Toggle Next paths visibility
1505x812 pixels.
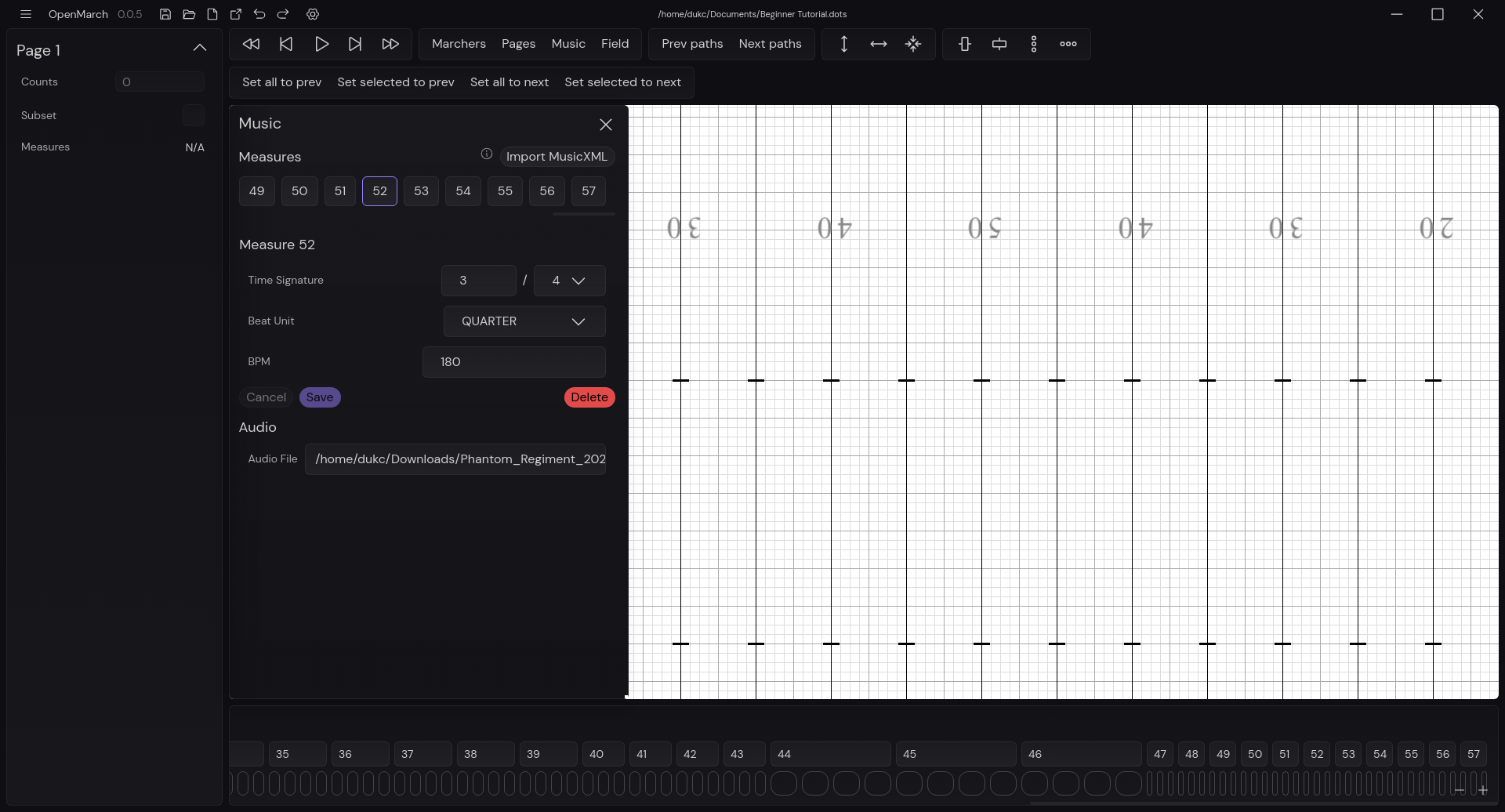[770, 44]
